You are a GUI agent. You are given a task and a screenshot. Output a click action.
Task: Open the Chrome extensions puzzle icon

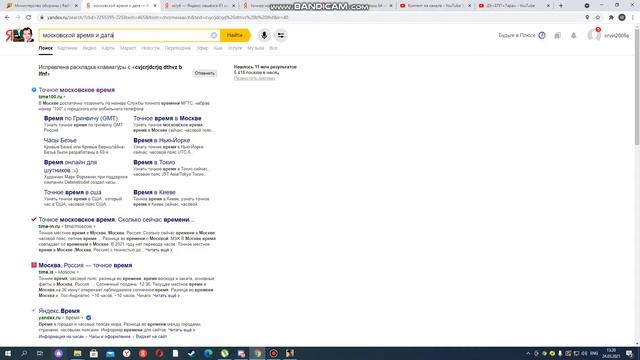click(611, 18)
